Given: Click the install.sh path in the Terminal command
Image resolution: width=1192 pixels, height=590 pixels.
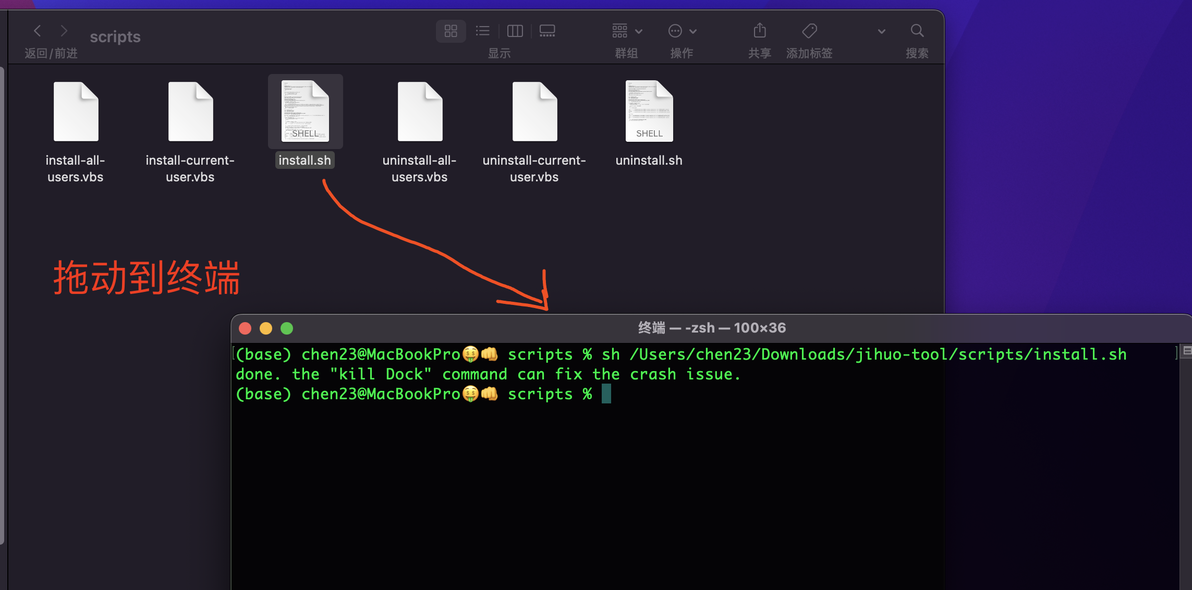Looking at the screenshot, I should click(877, 354).
